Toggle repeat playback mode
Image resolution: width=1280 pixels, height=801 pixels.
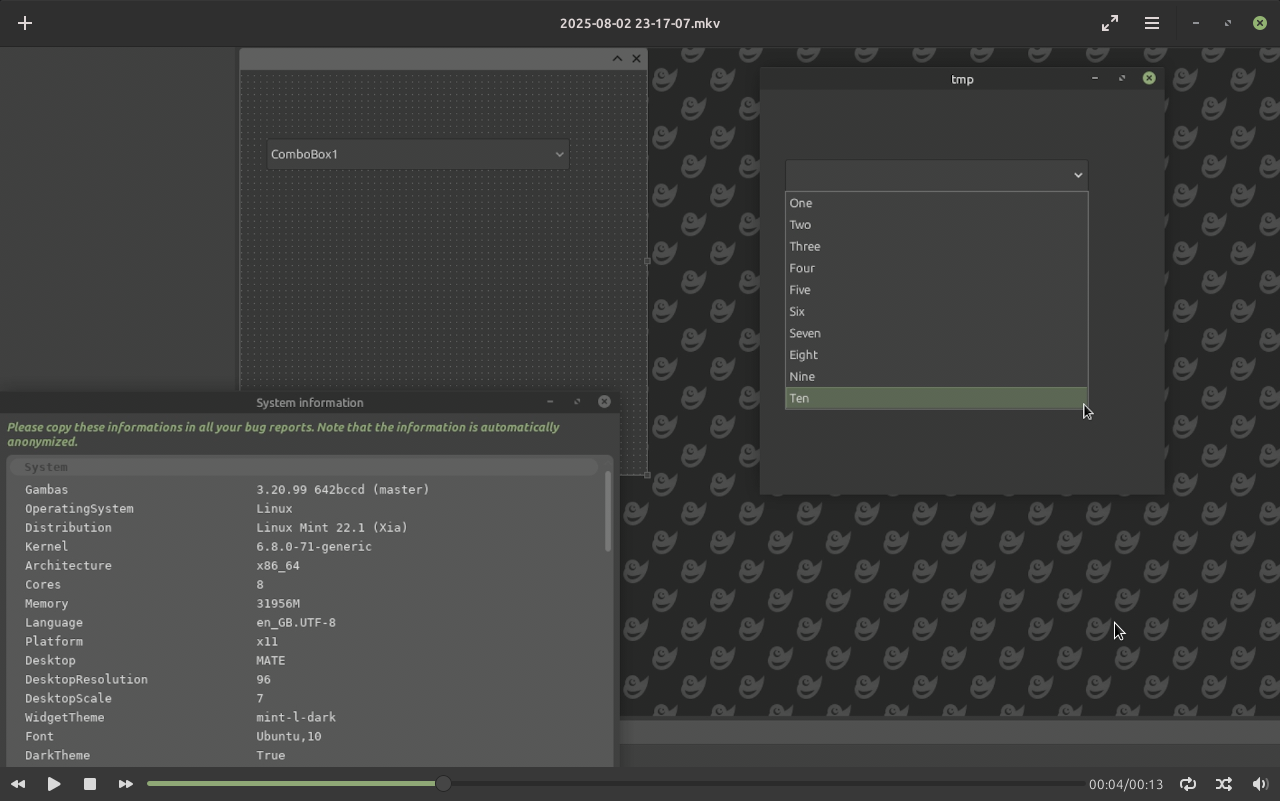1187,784
